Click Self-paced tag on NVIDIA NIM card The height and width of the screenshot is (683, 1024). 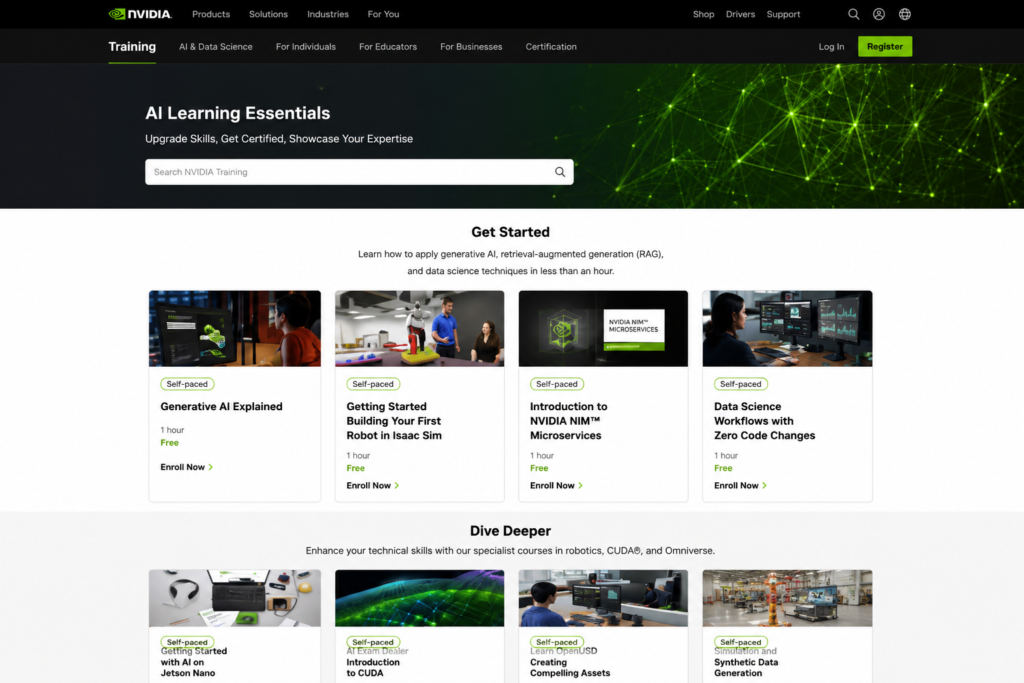pos(556,384)
